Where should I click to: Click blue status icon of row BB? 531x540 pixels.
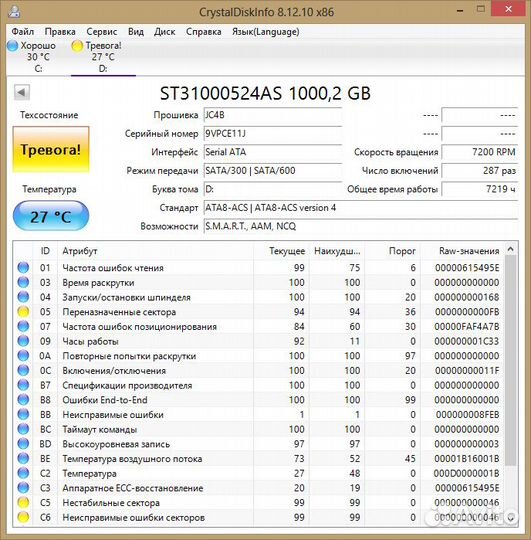[23, 415]
